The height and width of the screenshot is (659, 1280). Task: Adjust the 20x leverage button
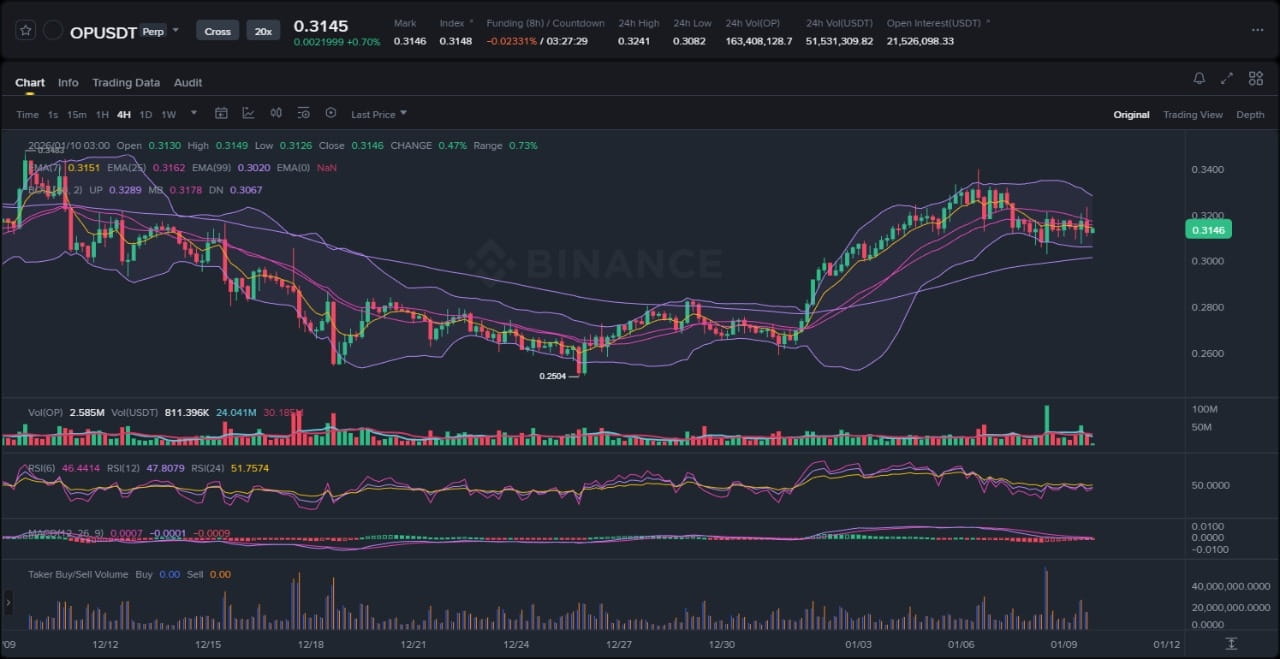click(263, 31)
